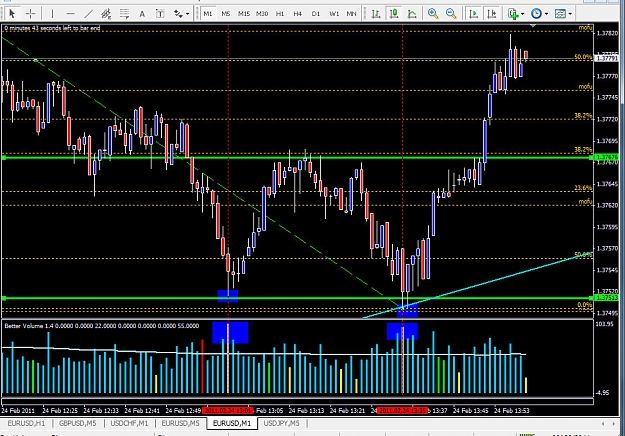Image resolution: width=625 pixels, height=436 pixels.
Task: Click the chart shift triangle marker
Action: [x=533, y=26]
